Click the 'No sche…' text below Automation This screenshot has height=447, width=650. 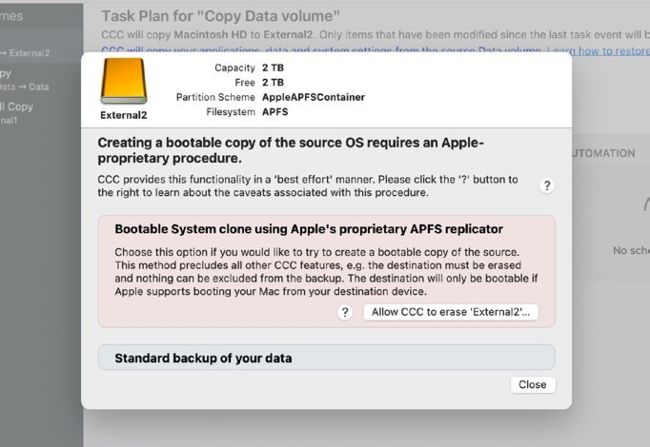click(629, 251)
